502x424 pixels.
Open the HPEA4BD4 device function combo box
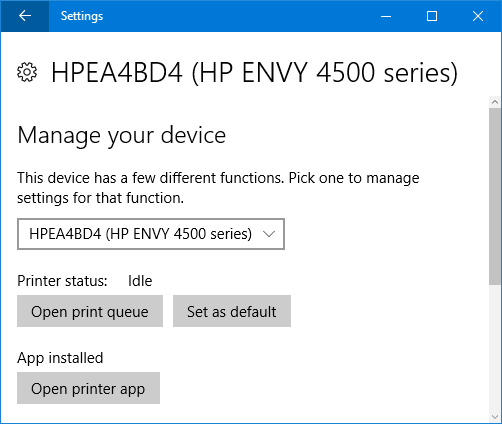click(151, 234)
